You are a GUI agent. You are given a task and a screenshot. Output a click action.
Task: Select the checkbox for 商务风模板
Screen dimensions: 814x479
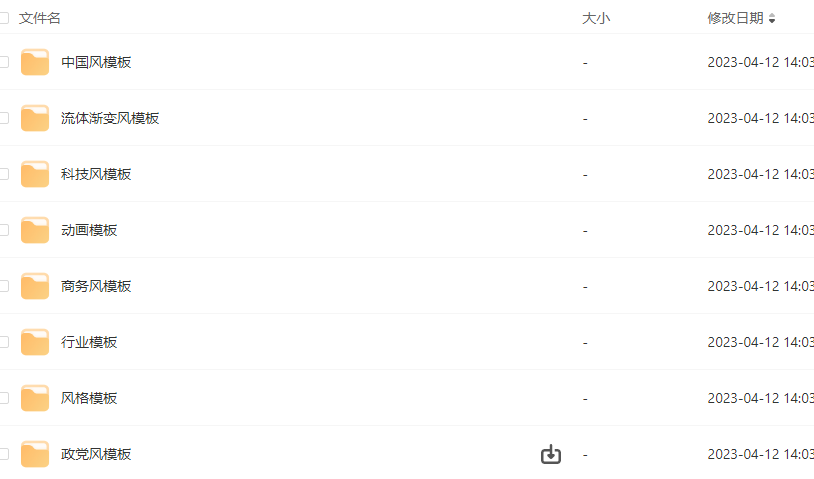[x=4, y=286]
